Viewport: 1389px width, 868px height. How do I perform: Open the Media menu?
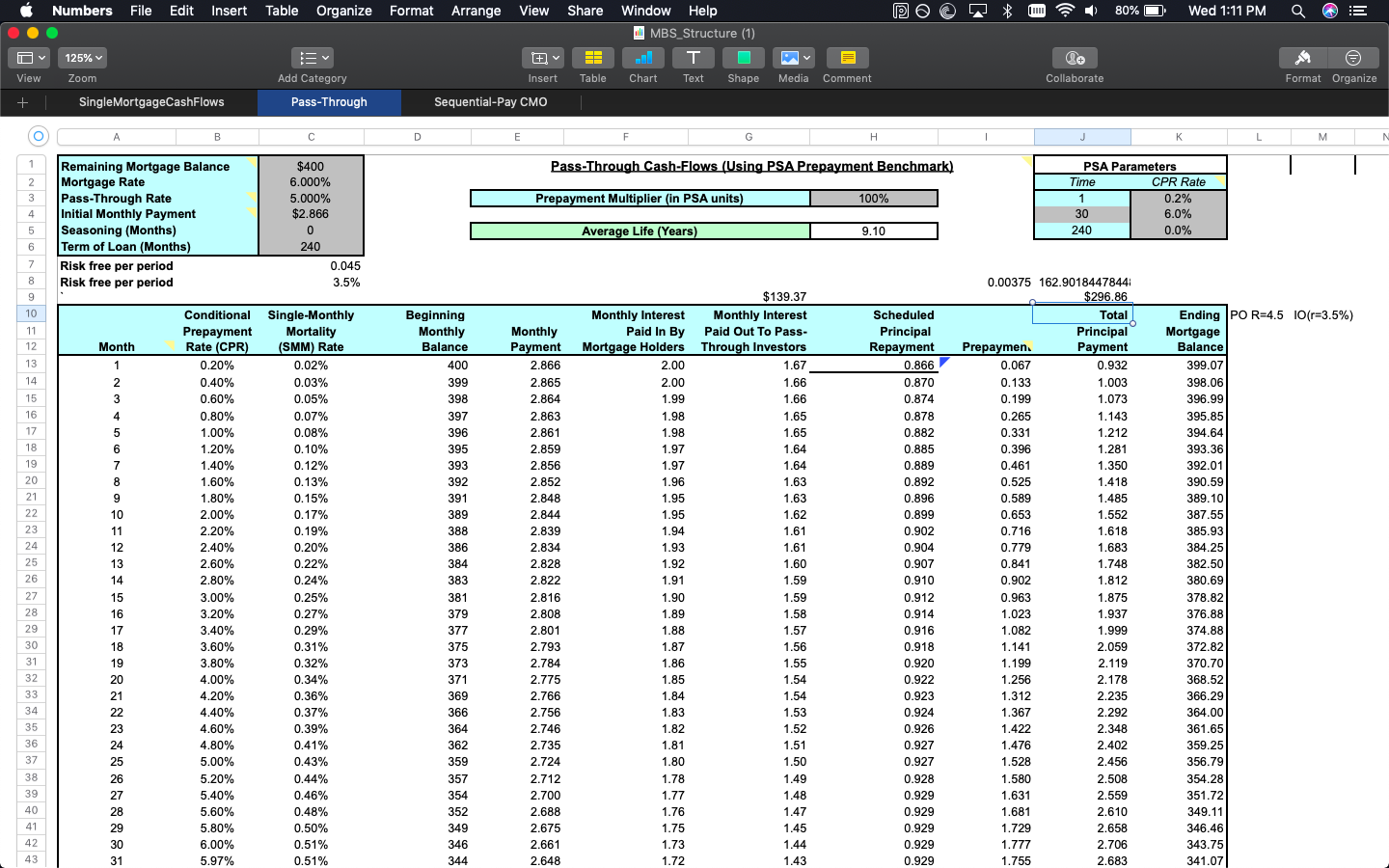(x=794, y=58)
